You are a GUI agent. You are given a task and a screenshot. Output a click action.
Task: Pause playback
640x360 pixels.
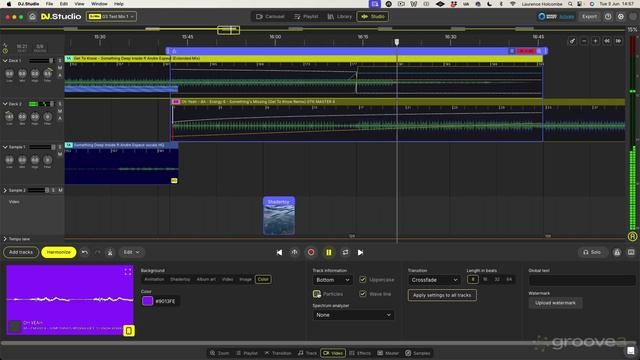pos(329,253)
